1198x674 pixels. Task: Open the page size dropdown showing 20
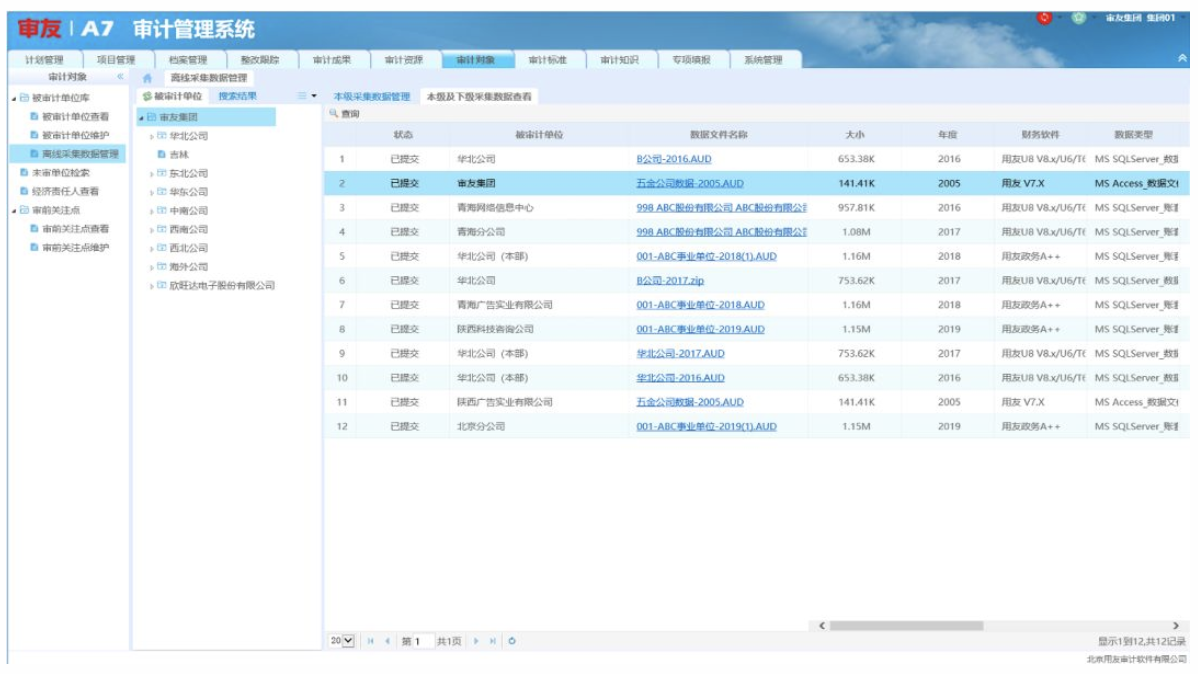(342, 641)
